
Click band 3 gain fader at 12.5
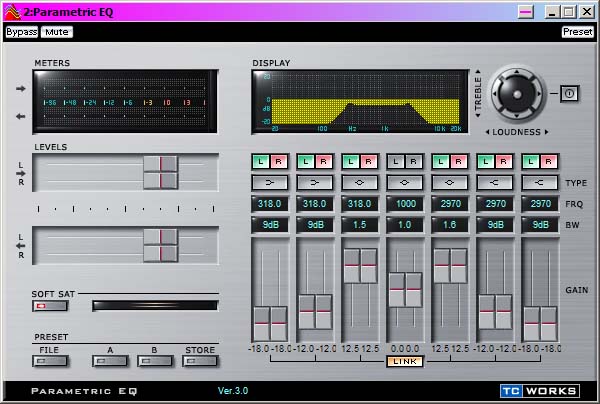(x=360, y=266)
